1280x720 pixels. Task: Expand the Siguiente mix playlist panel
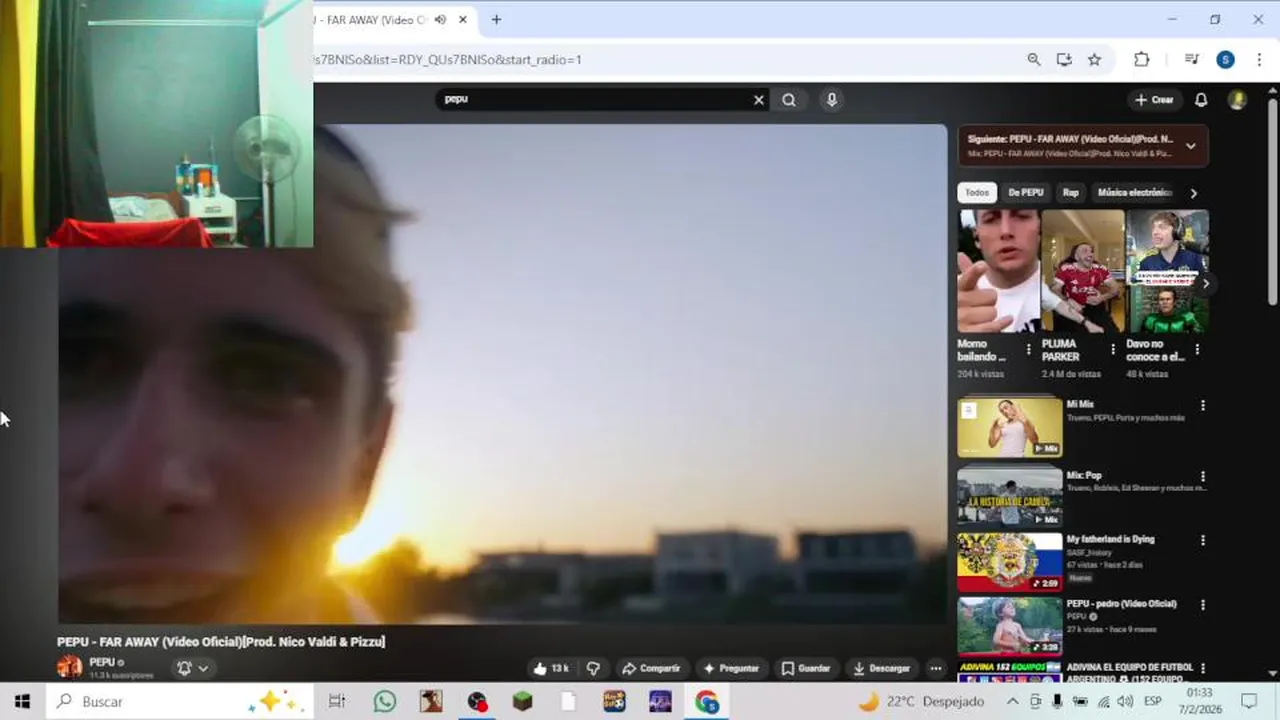1190,146
